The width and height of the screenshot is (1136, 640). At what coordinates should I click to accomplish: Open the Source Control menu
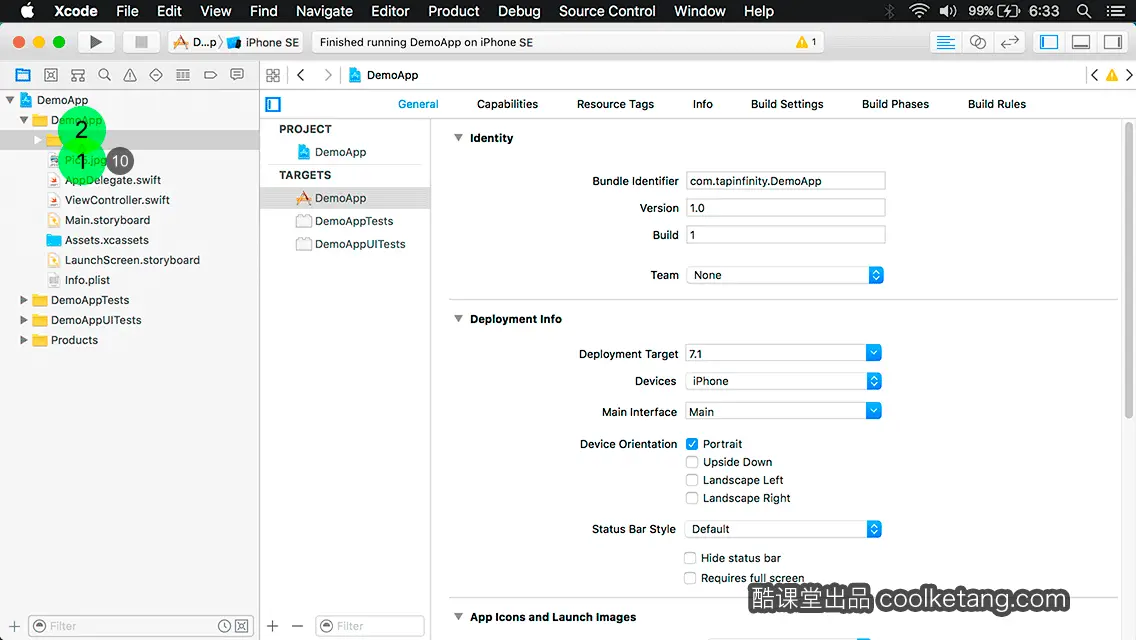607,11
